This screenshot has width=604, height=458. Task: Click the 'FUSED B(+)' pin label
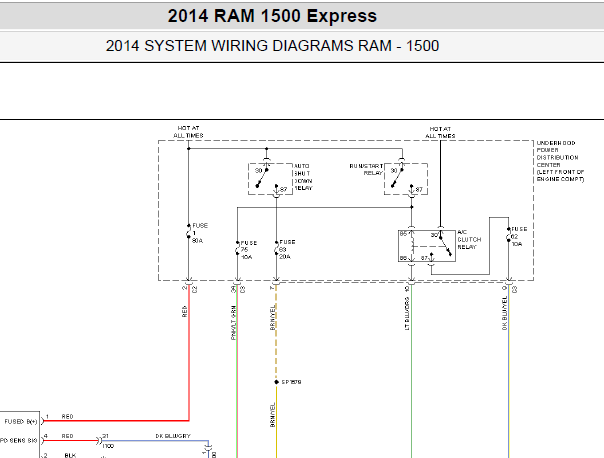click(x=21, y=421)
